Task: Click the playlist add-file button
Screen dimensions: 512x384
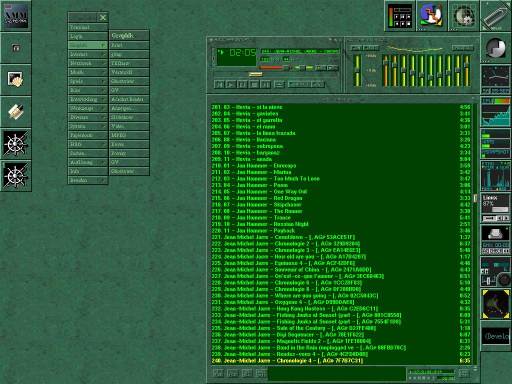Action: pos(218,373)
